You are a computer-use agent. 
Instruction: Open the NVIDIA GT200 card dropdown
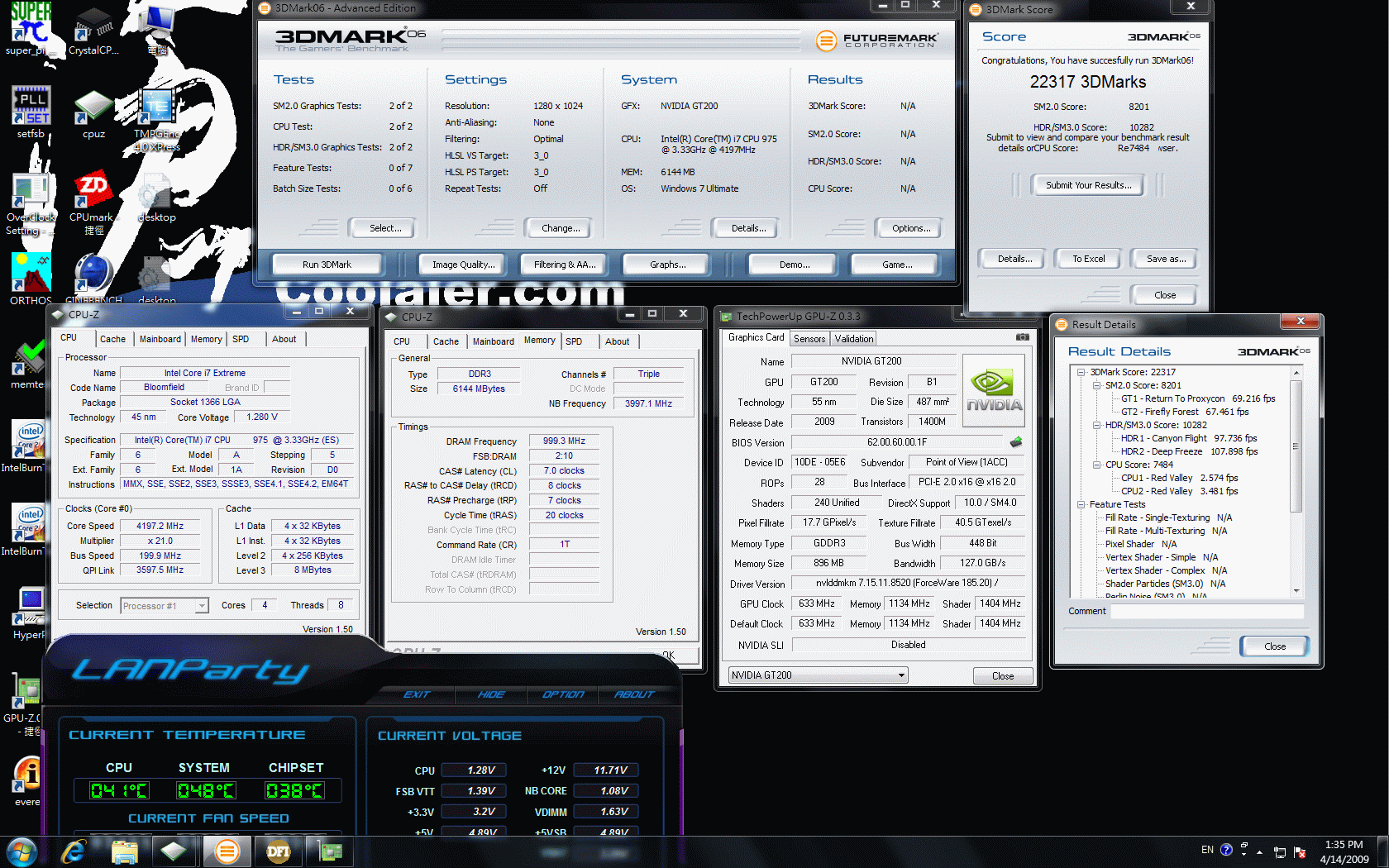818,675
